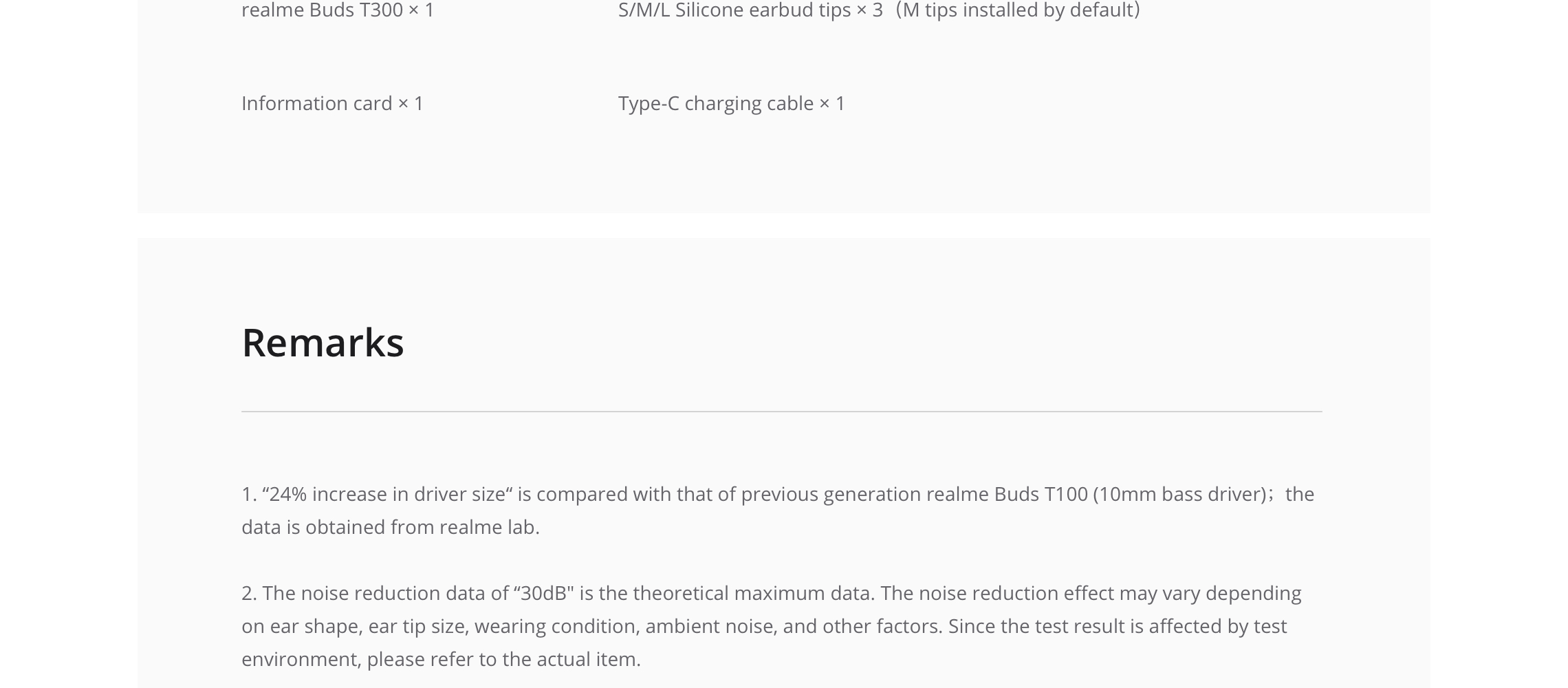
Task: Click the Information card × 1 text
Action: [x=332, y=103]
